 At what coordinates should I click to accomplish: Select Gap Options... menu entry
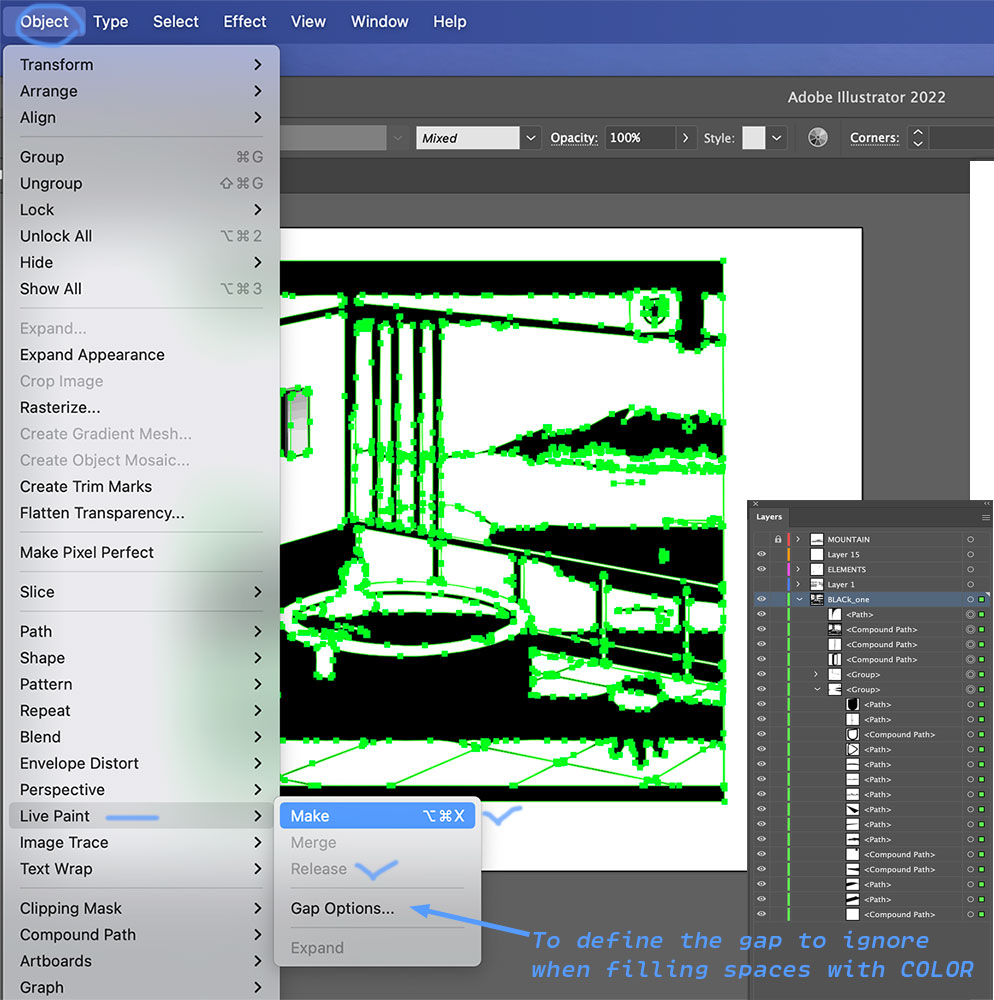[x=342, y=908]
